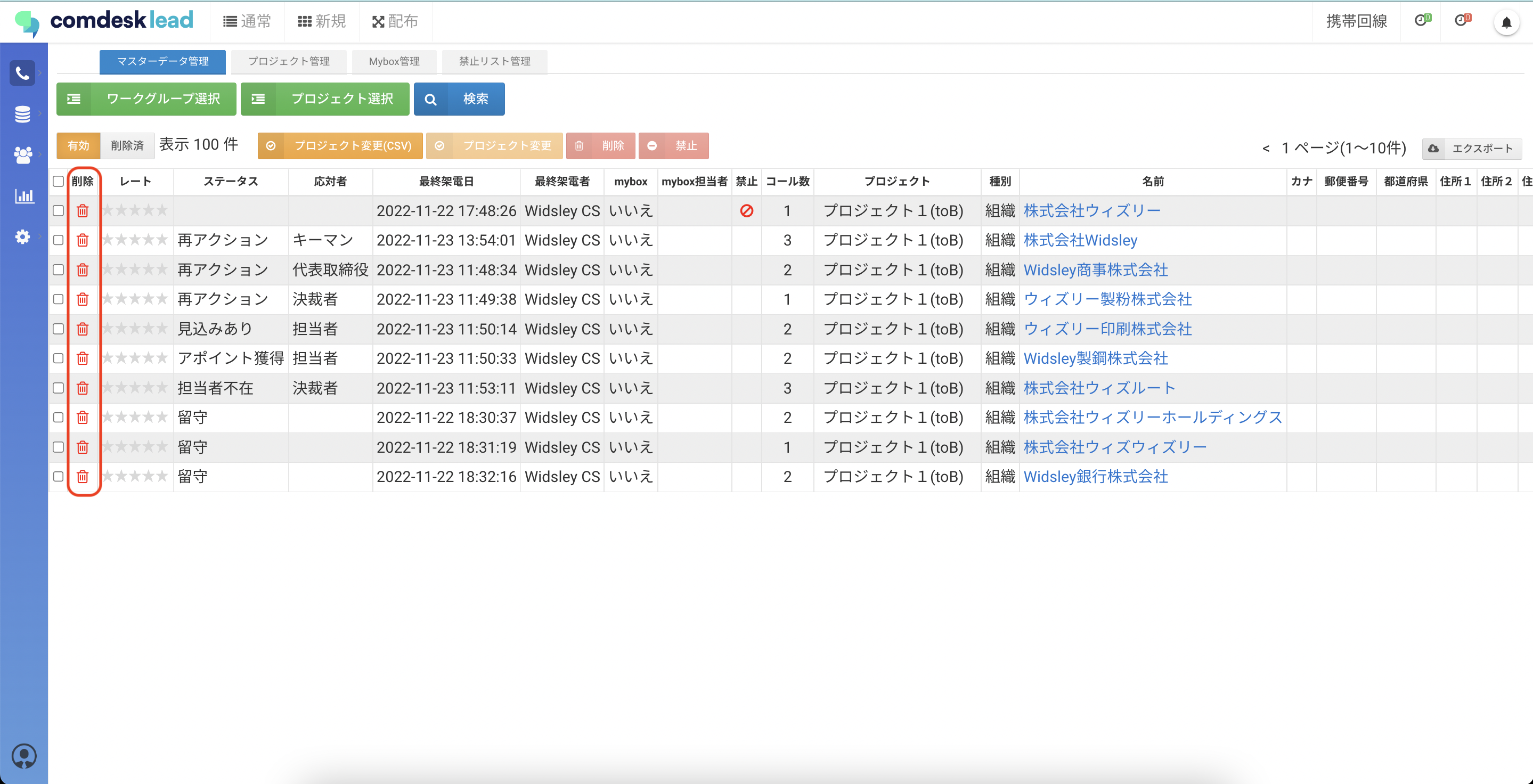Image resolution: width=1533 pixels, height=784 pixels.
Task: Open the bar chart reports icon
Action: (24, 195)
